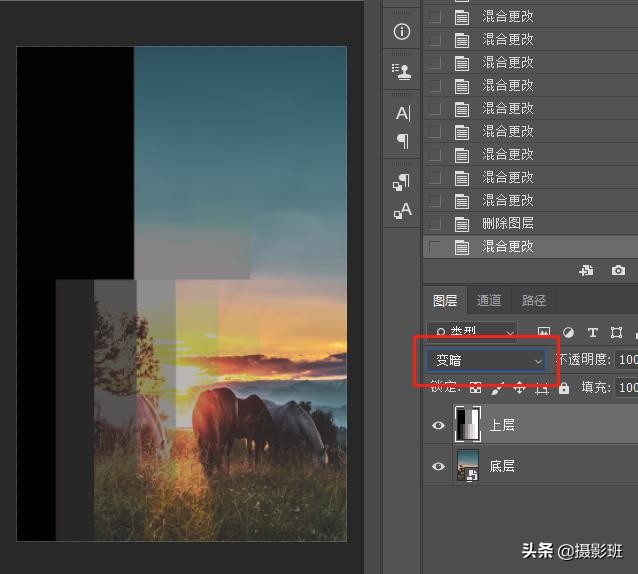The height and width of the screenshot is (574, 638).
Task: Switch to the 通道 tab
Action: point(489,301)
